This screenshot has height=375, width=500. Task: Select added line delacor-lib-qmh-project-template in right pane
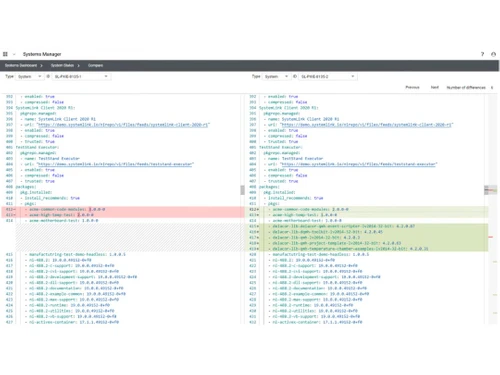point(367,243)
